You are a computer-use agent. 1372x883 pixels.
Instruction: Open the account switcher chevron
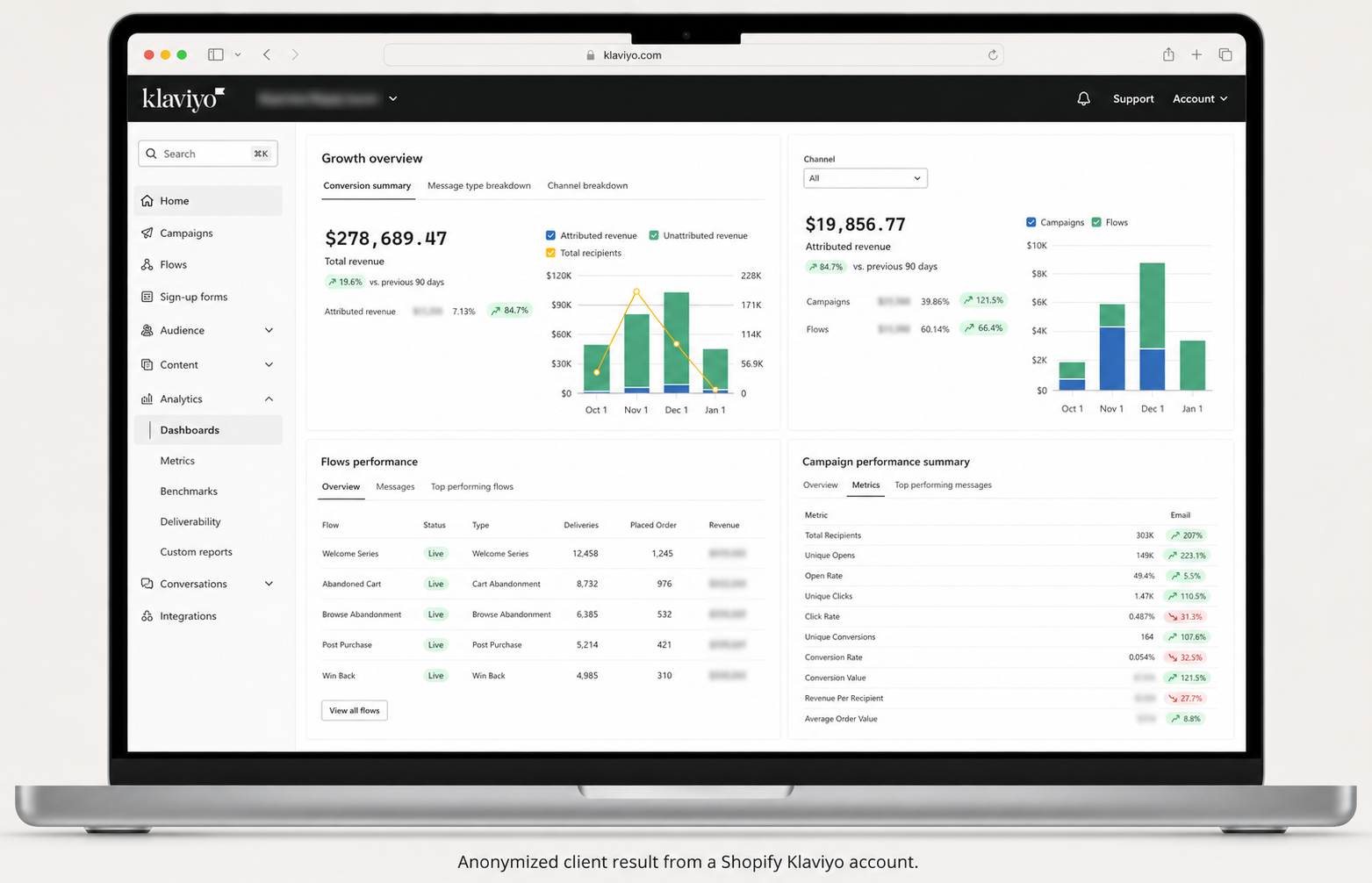[393, 98]
